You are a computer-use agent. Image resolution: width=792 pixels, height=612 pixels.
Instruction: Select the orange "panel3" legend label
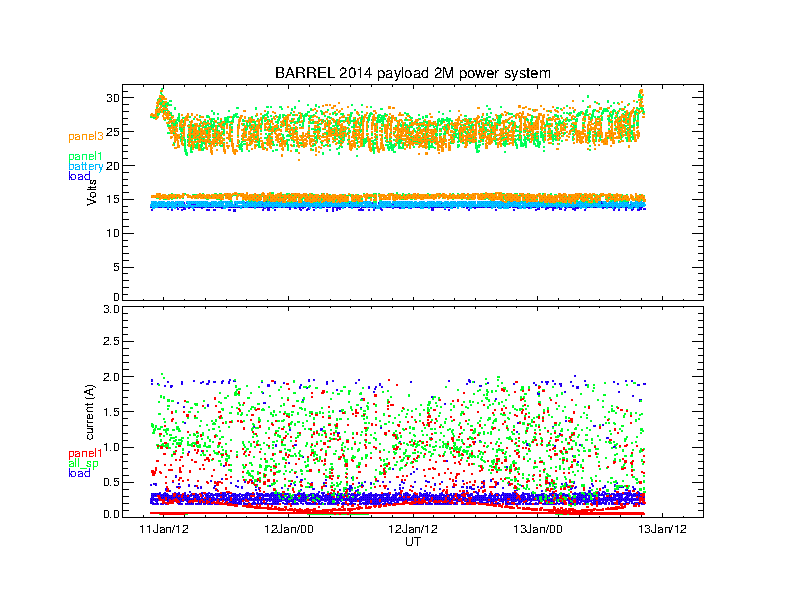point(85,136)
